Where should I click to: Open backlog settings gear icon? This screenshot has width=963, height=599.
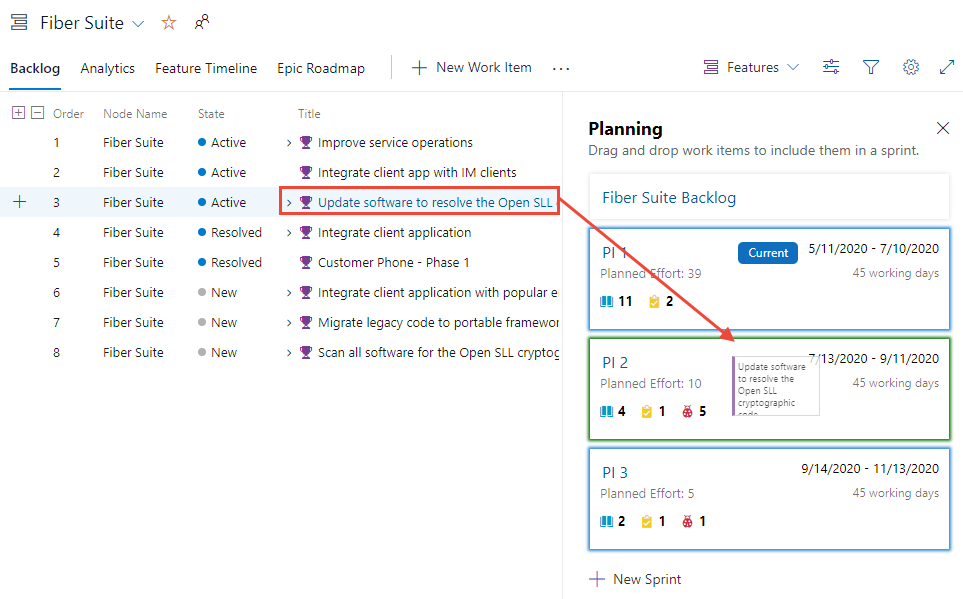pos(911,67)
